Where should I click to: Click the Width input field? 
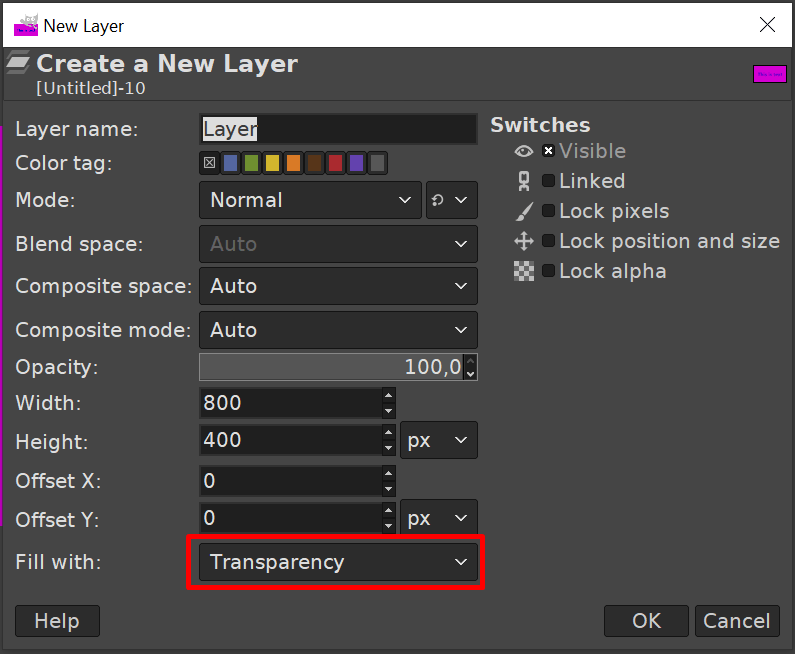[291, 403]
